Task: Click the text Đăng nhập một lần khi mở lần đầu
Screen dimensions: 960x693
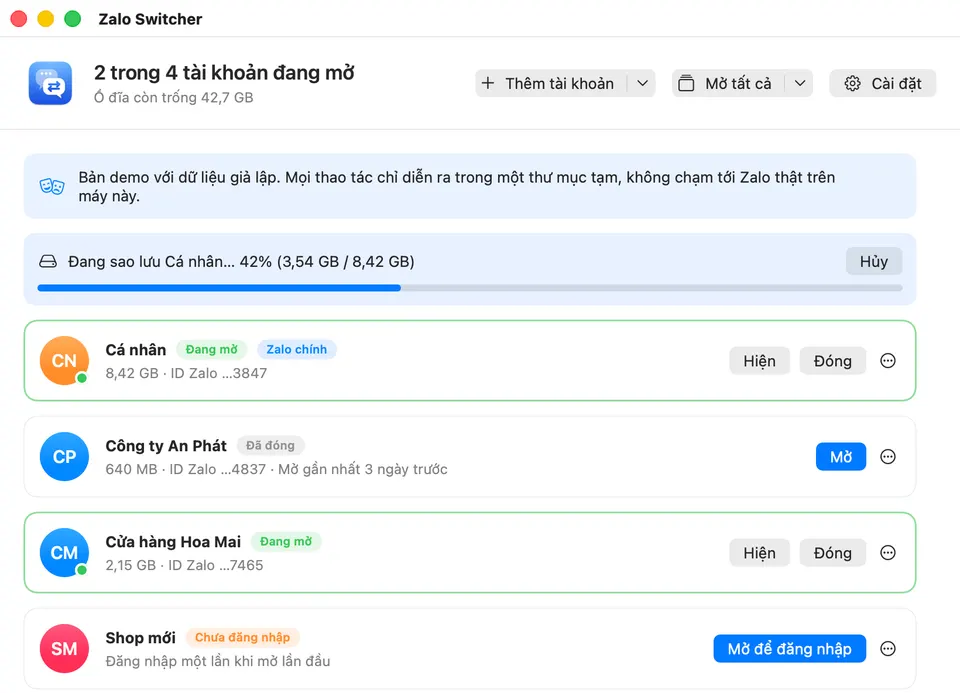Action: point(218,662)
